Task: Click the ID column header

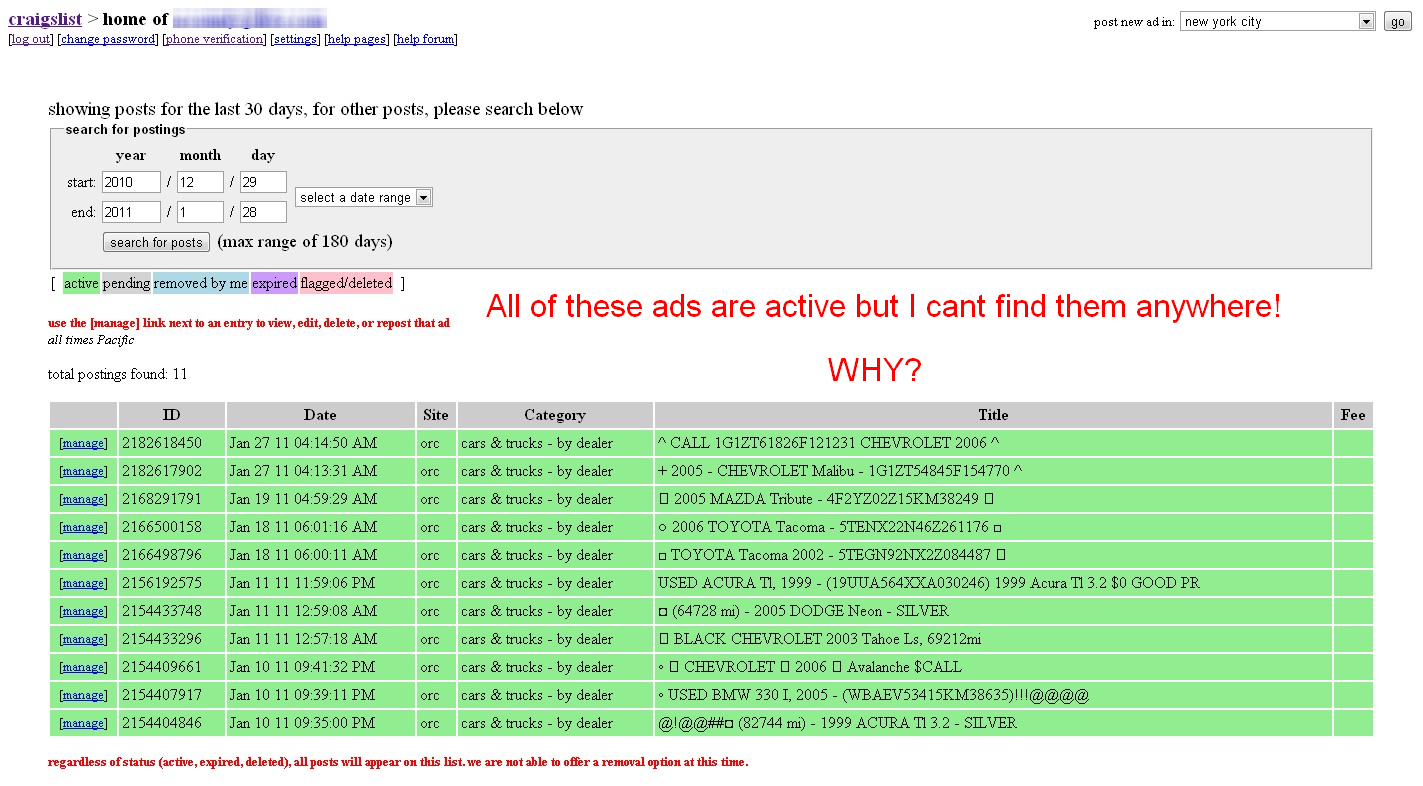Action: pos(172,415)
